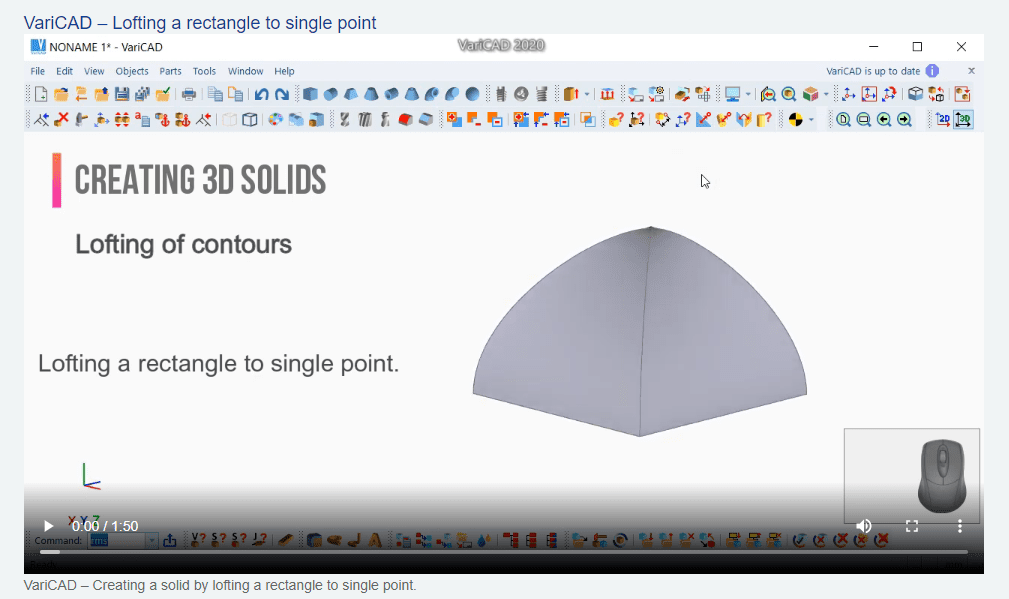
Task: Click the center of gravity icon
Action: [795, 120]
